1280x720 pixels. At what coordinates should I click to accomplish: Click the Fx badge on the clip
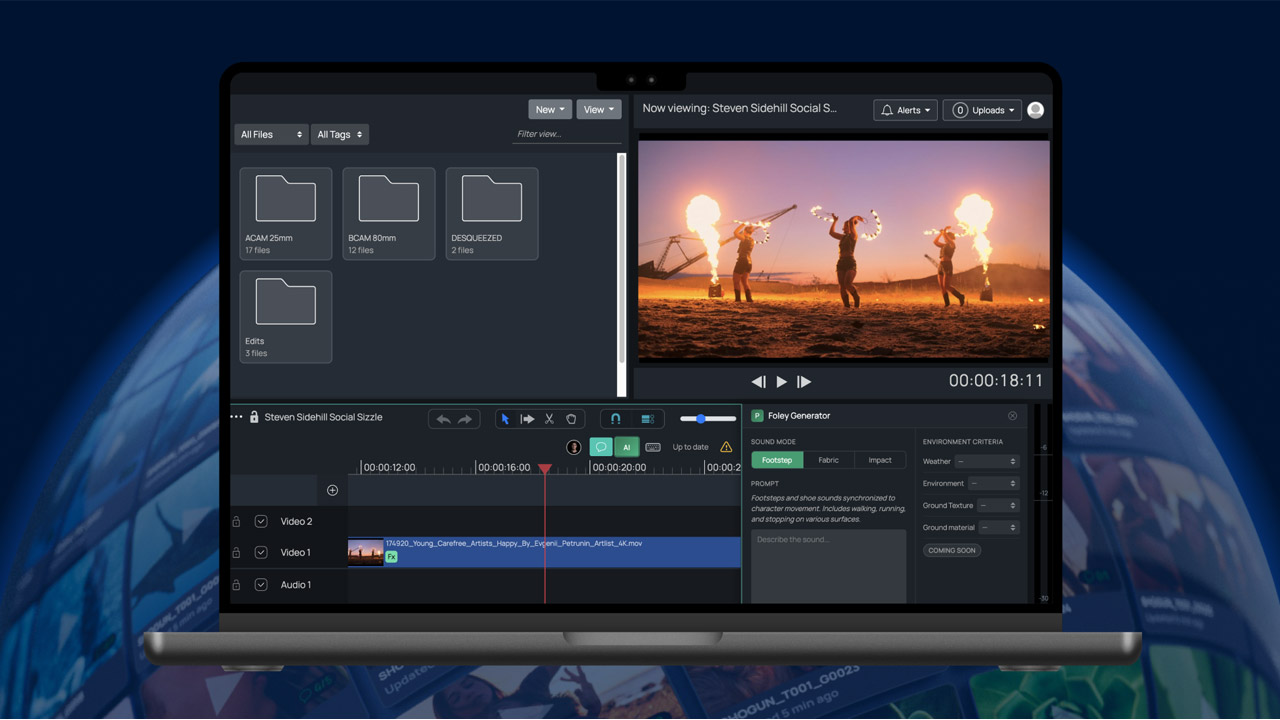(x=392, y=557)
